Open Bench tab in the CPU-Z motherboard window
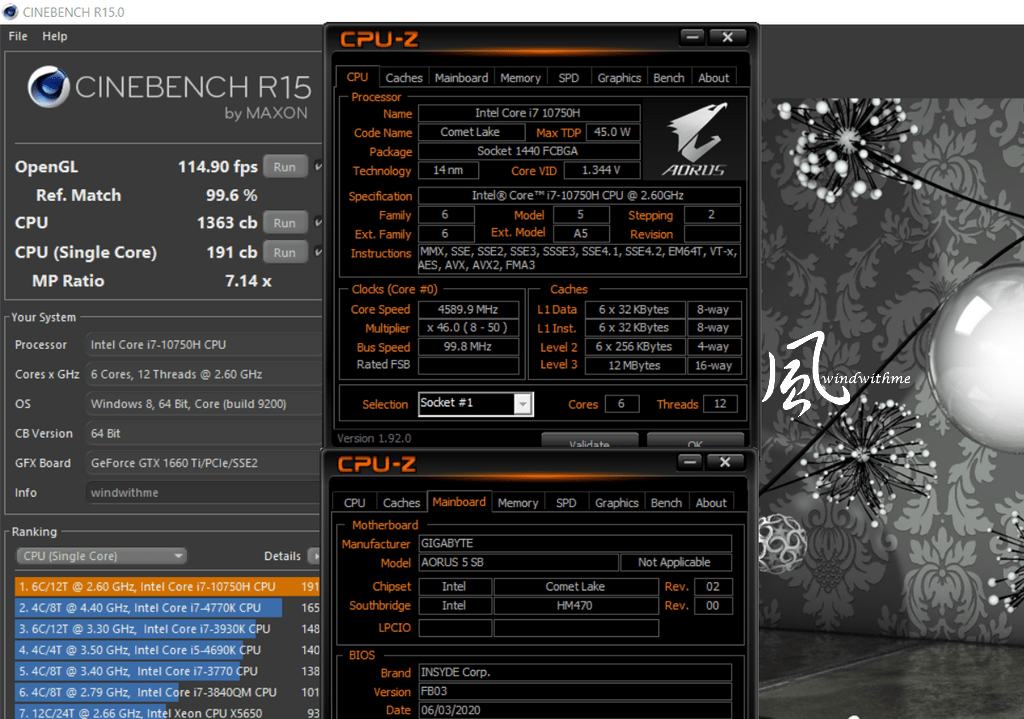The width and height of the screenshot is (1024, 719). click(666, 503)
